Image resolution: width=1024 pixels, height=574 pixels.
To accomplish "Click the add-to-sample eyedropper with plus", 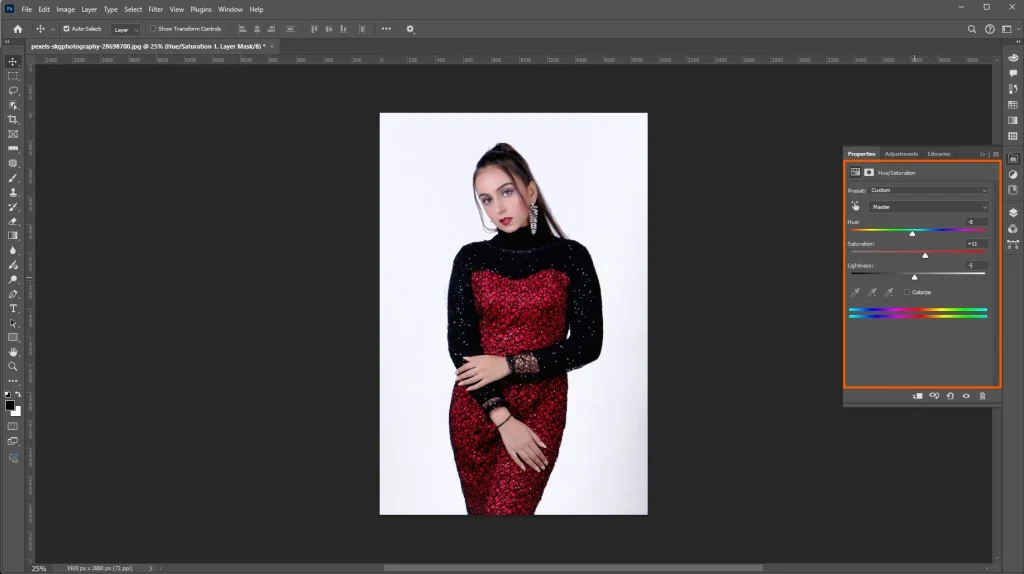I will coord(872,293).
